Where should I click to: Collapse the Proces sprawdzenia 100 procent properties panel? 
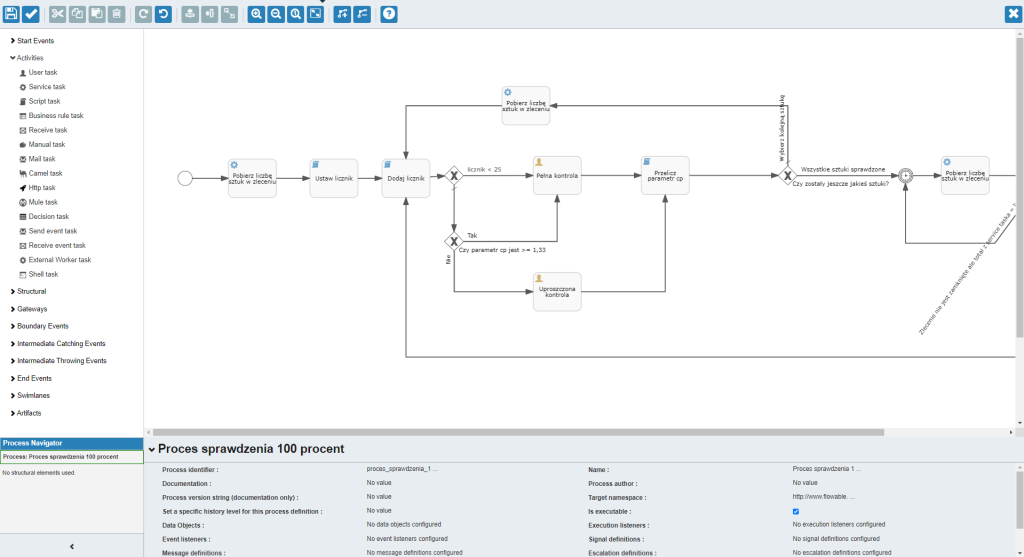(x=152, y=449)
